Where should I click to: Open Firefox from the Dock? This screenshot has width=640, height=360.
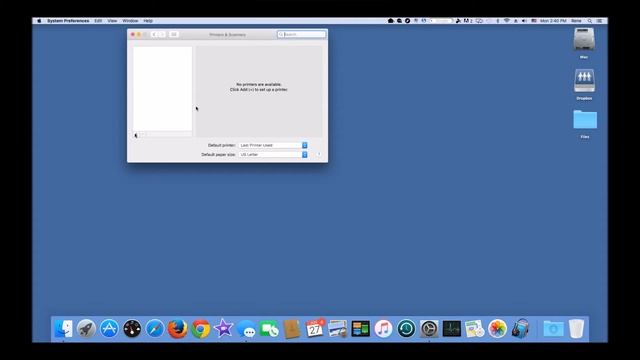point(178,329)
